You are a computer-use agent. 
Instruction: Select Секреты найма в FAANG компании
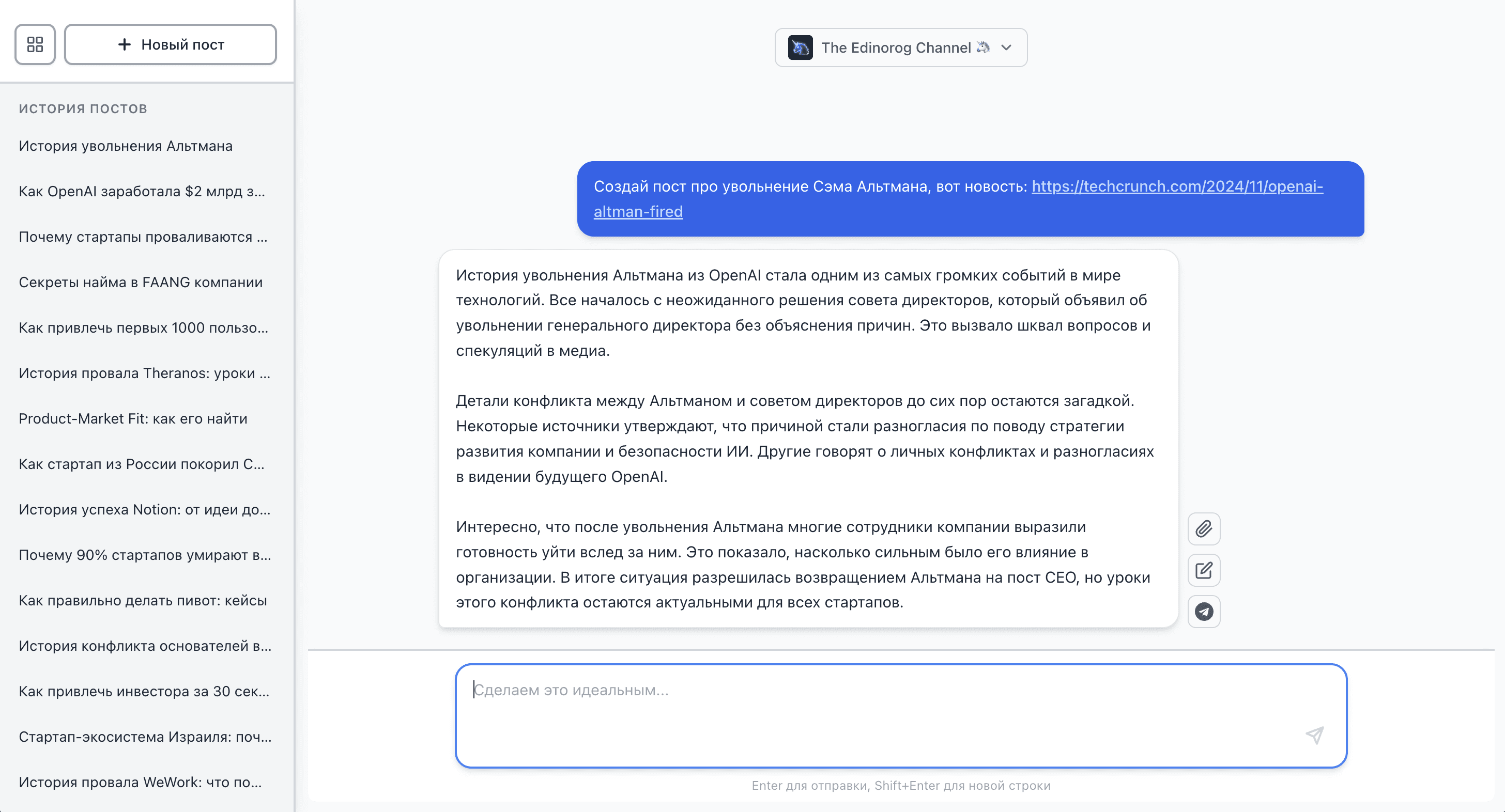click(x=141, y=283)
